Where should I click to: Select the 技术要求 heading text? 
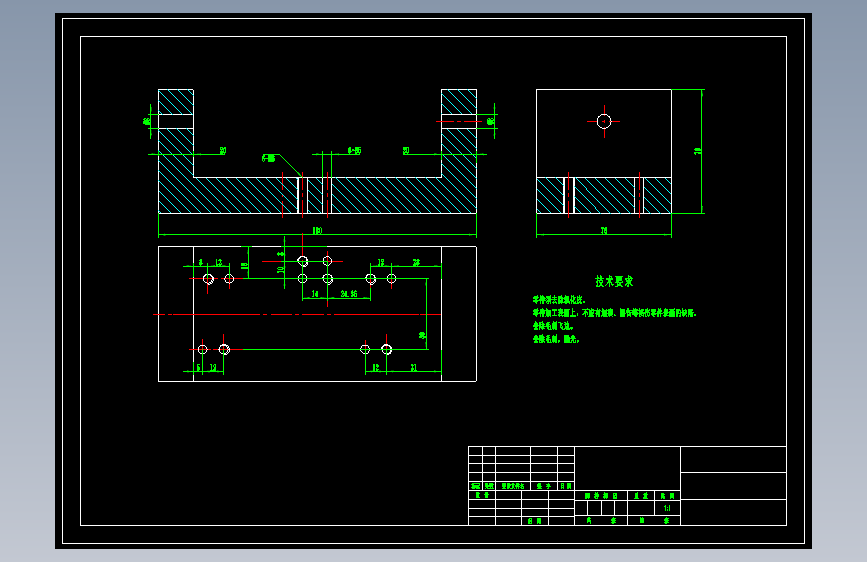pos(614,281)
